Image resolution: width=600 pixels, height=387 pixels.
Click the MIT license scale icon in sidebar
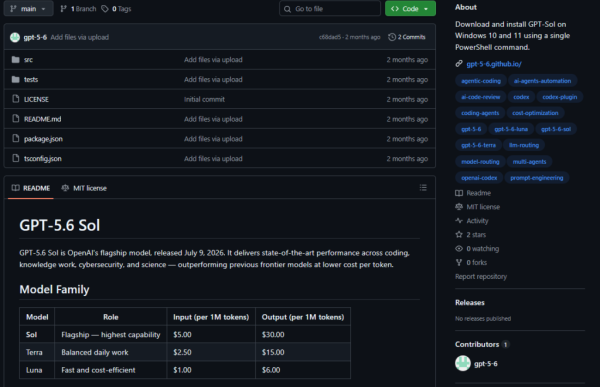point(459,207)
